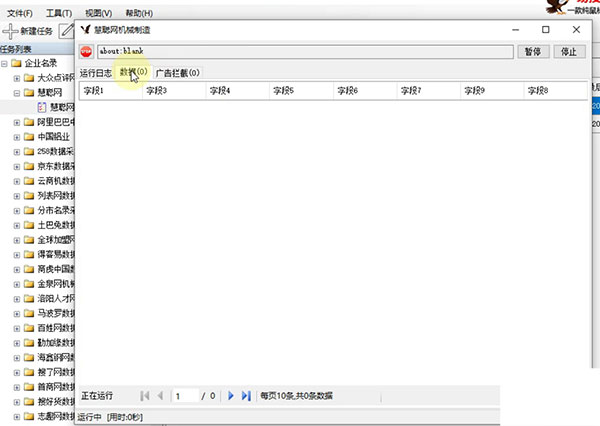Image resolution: width=600 pixels, height=426 pixels.
Task: Click the 字段8 column header
Action: (555, 91)
